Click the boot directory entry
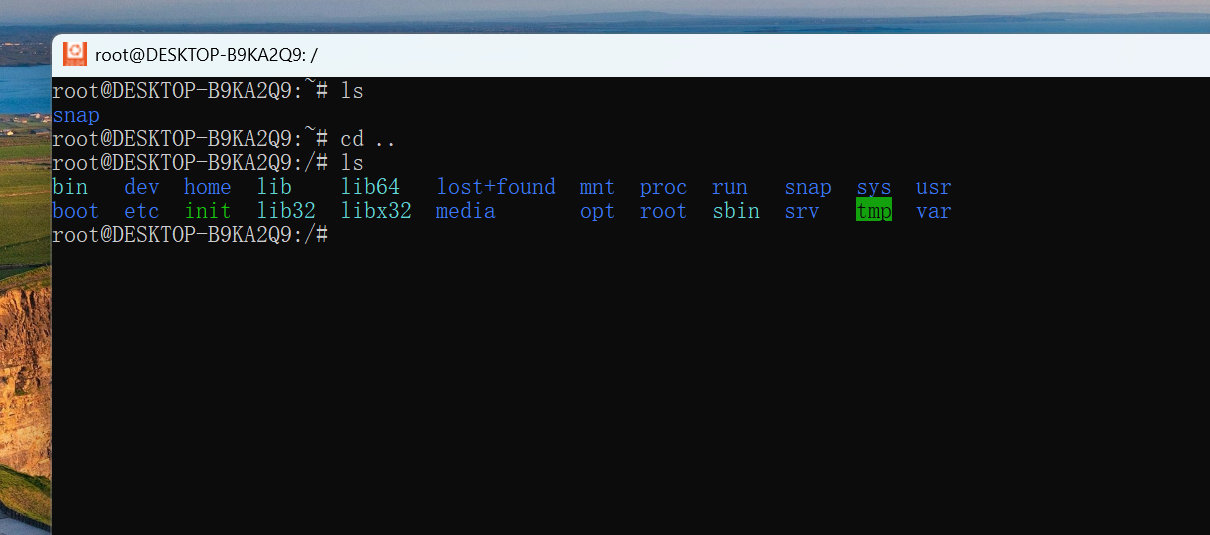Image resolution: width=1210 pixels, height=535 pixels. click(76, 211)
